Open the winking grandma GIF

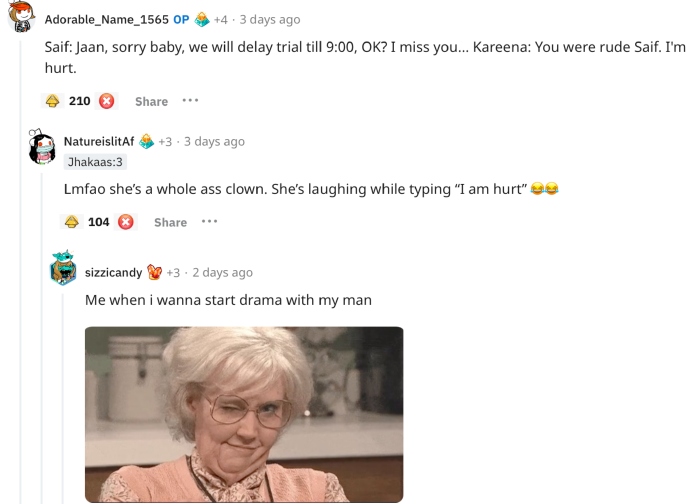click(244, 414)
